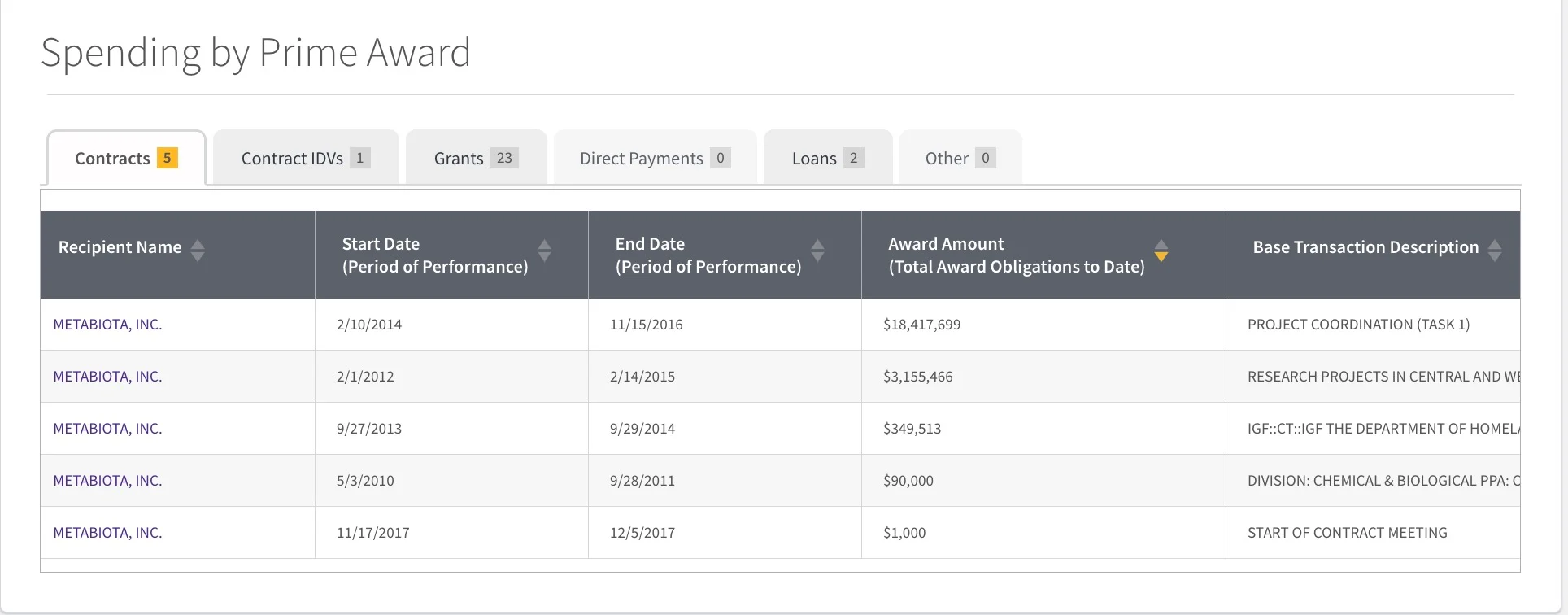Image resolution: width=1568 pixels, height=615 pixels.
Task: Click the Award Amount column header text
Action: pos(1017,255)
